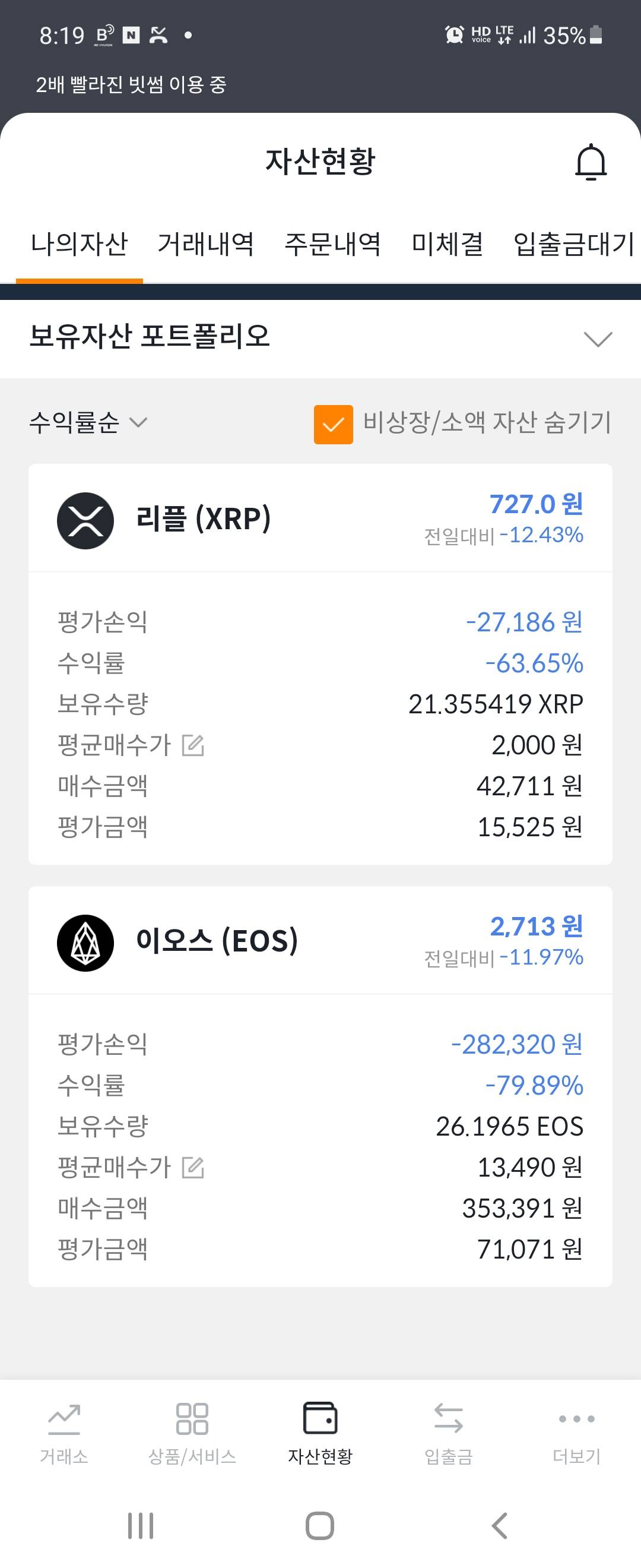Tap the 자산현황 wallet icon

pos(320,1418)
